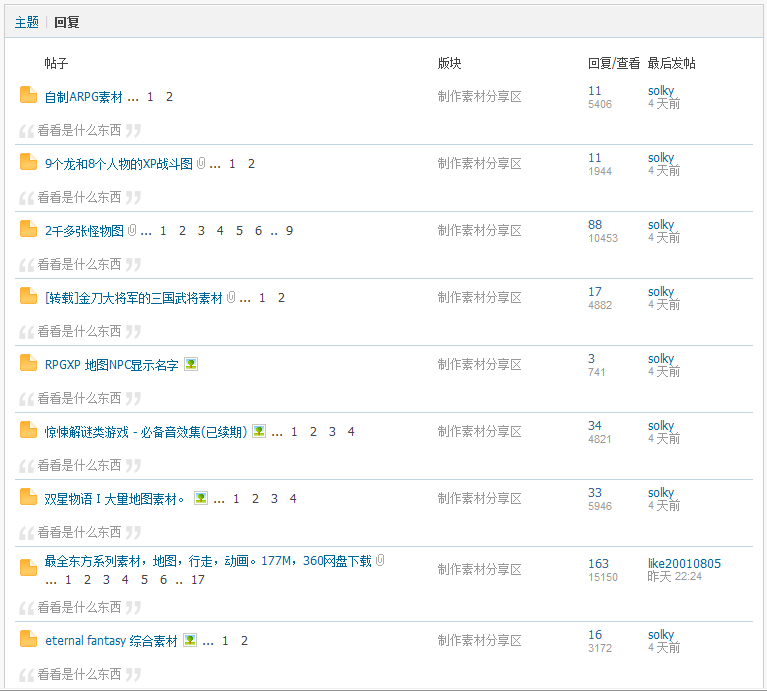Open thread 惊悚解谜类游戏 - 必备音效集
Viewport: 767px width, 691px height.
(146, 432)
